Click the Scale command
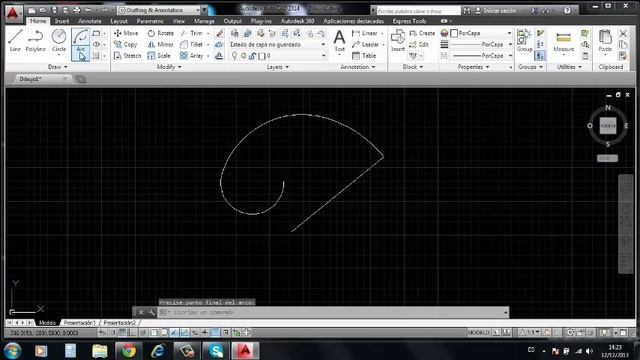 tap(159, 56)
